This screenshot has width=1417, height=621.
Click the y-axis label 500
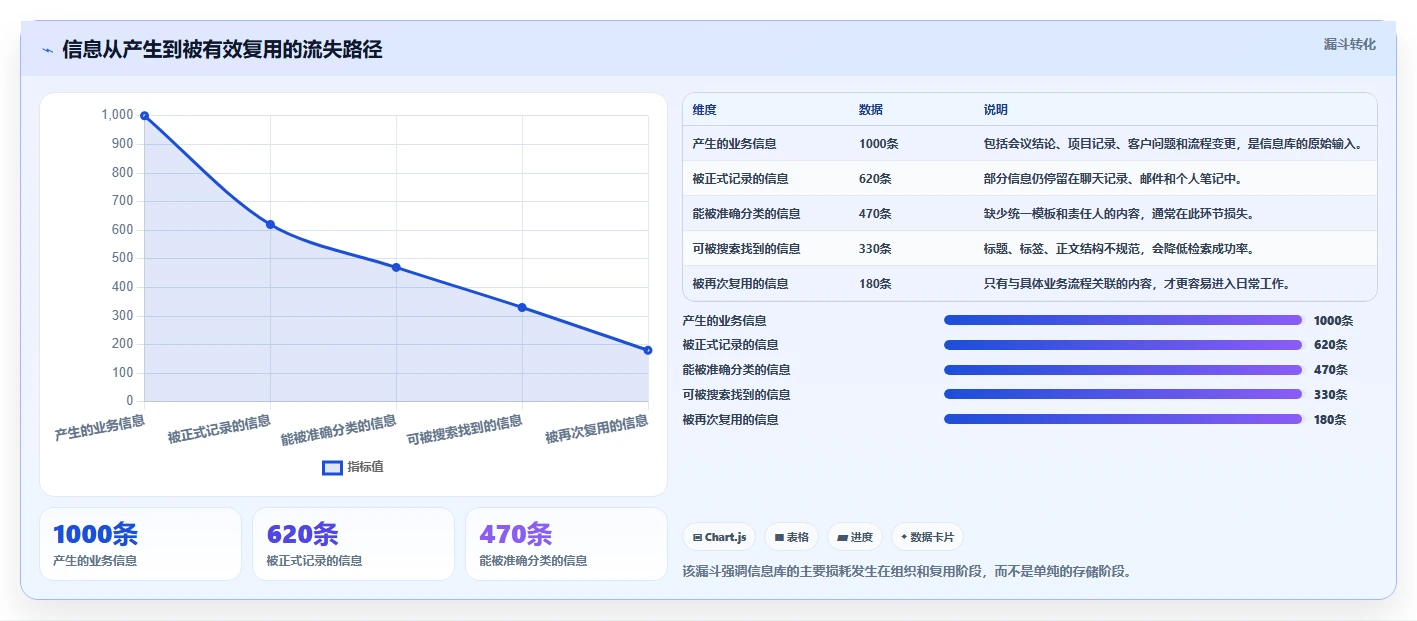point(121,258)
